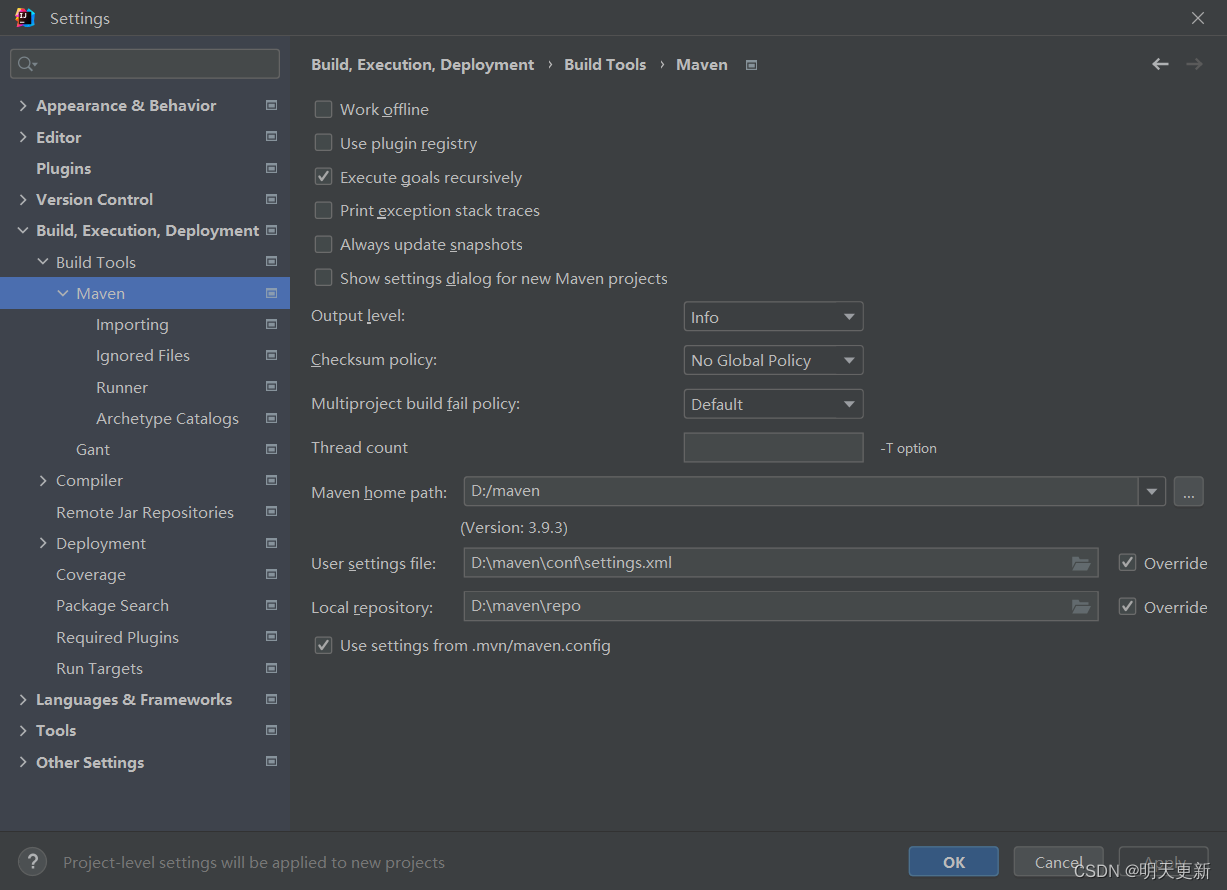Click the settings search field
Viewport: 1227px width, 890px height.
pyautogui.click(x=145, y=64)
